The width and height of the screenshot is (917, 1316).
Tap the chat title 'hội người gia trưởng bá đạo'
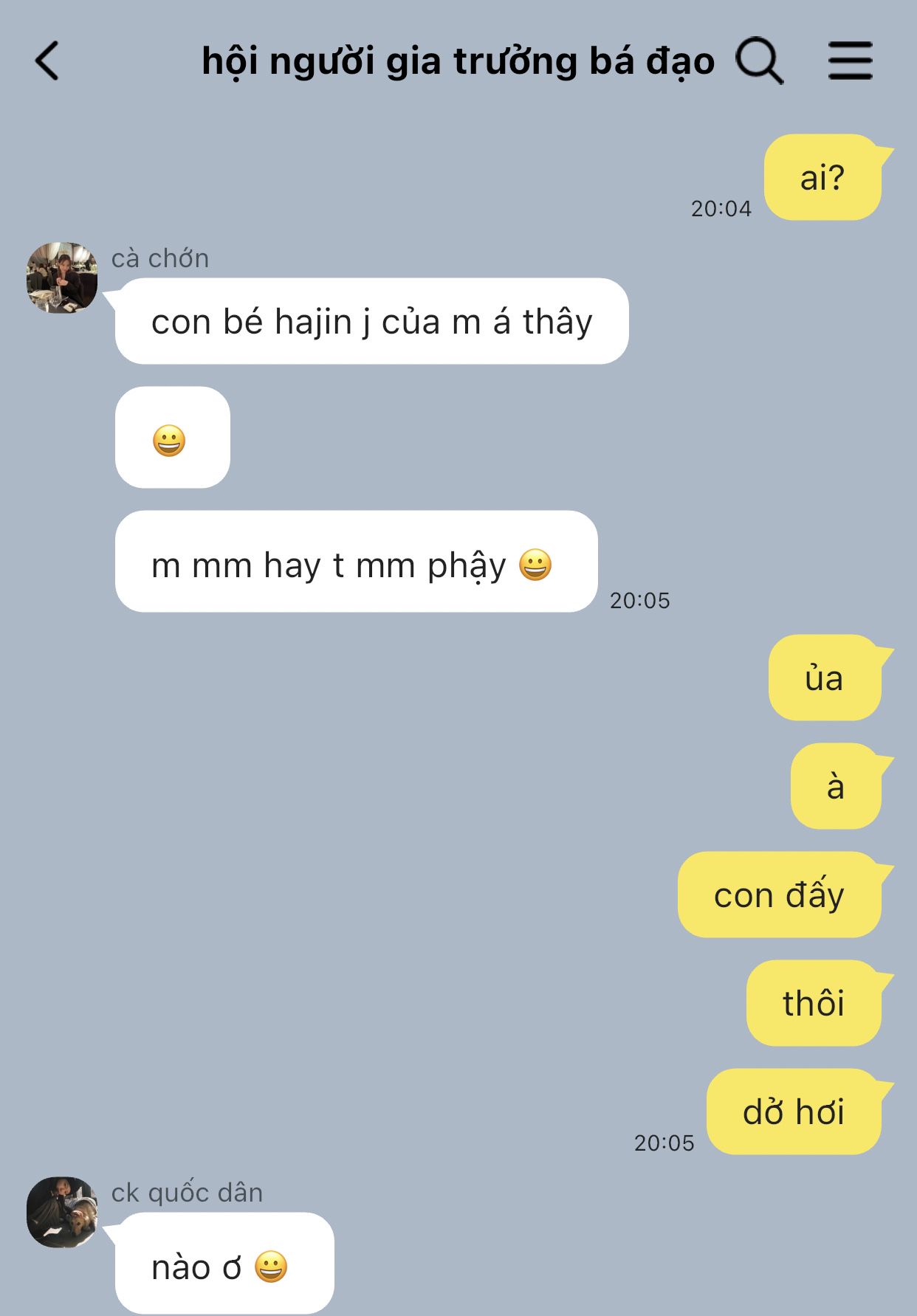click(458, 62)
